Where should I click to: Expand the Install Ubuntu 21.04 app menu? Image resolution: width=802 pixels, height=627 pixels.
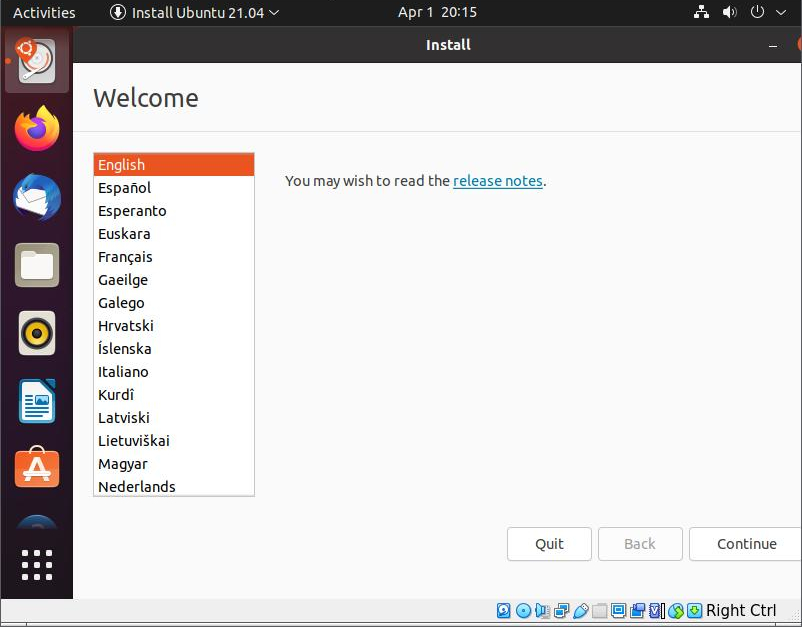tap(194, 13)
